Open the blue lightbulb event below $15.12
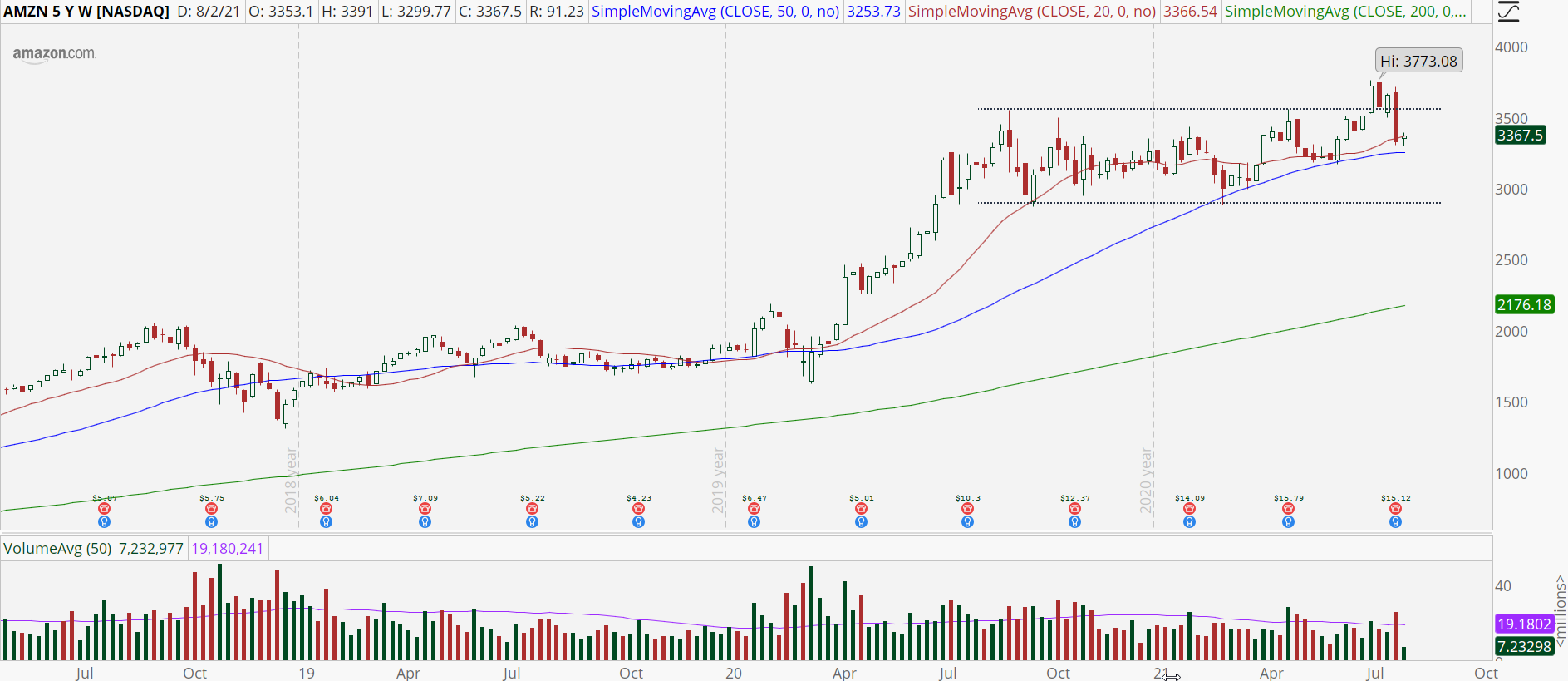 tap(1396, 522)
